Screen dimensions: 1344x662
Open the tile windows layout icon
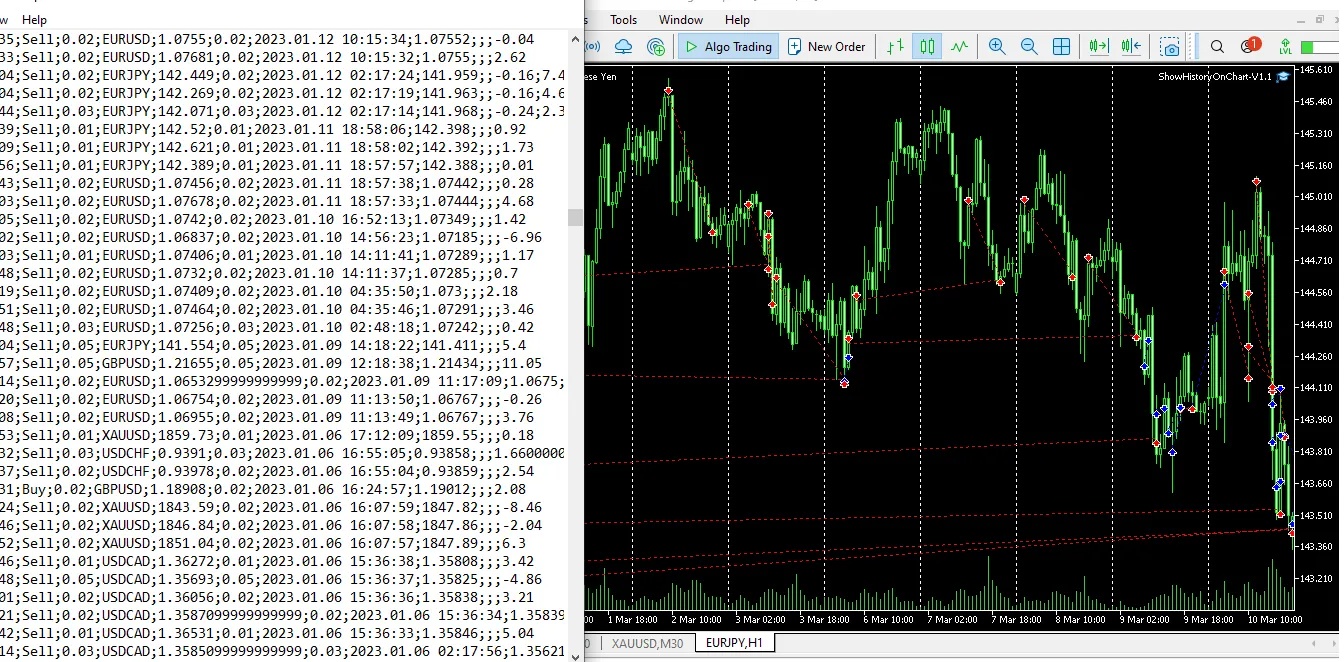click(1061, 46)
